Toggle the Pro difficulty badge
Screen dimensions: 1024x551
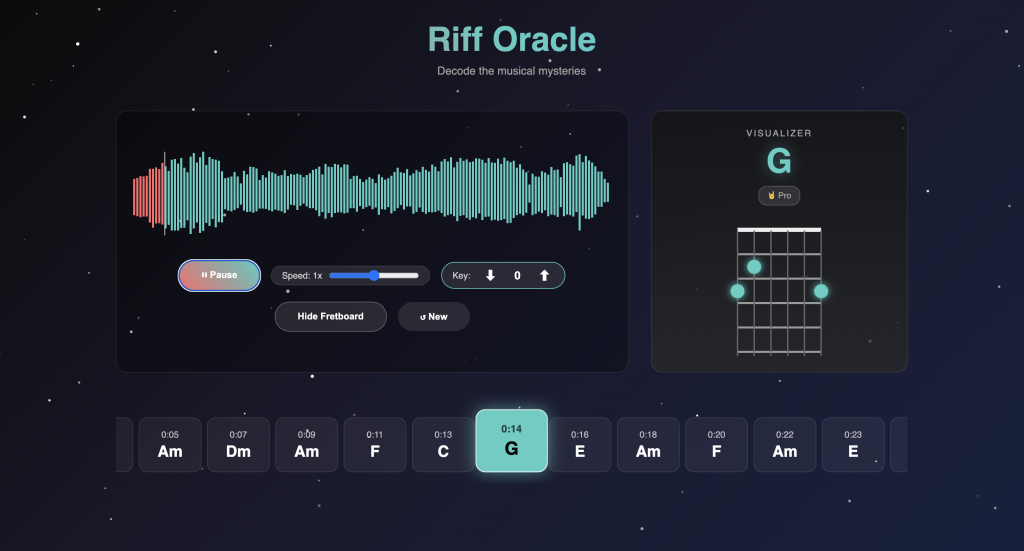click(x=779, y=196)
